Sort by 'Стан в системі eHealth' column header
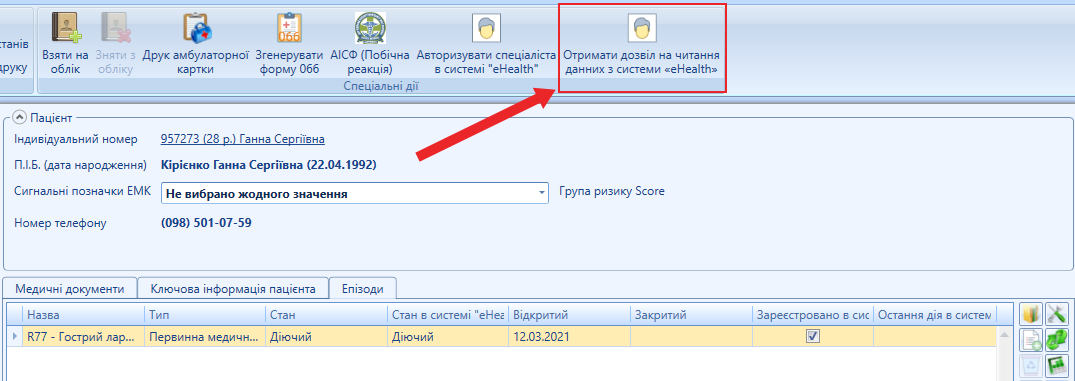 447,315
